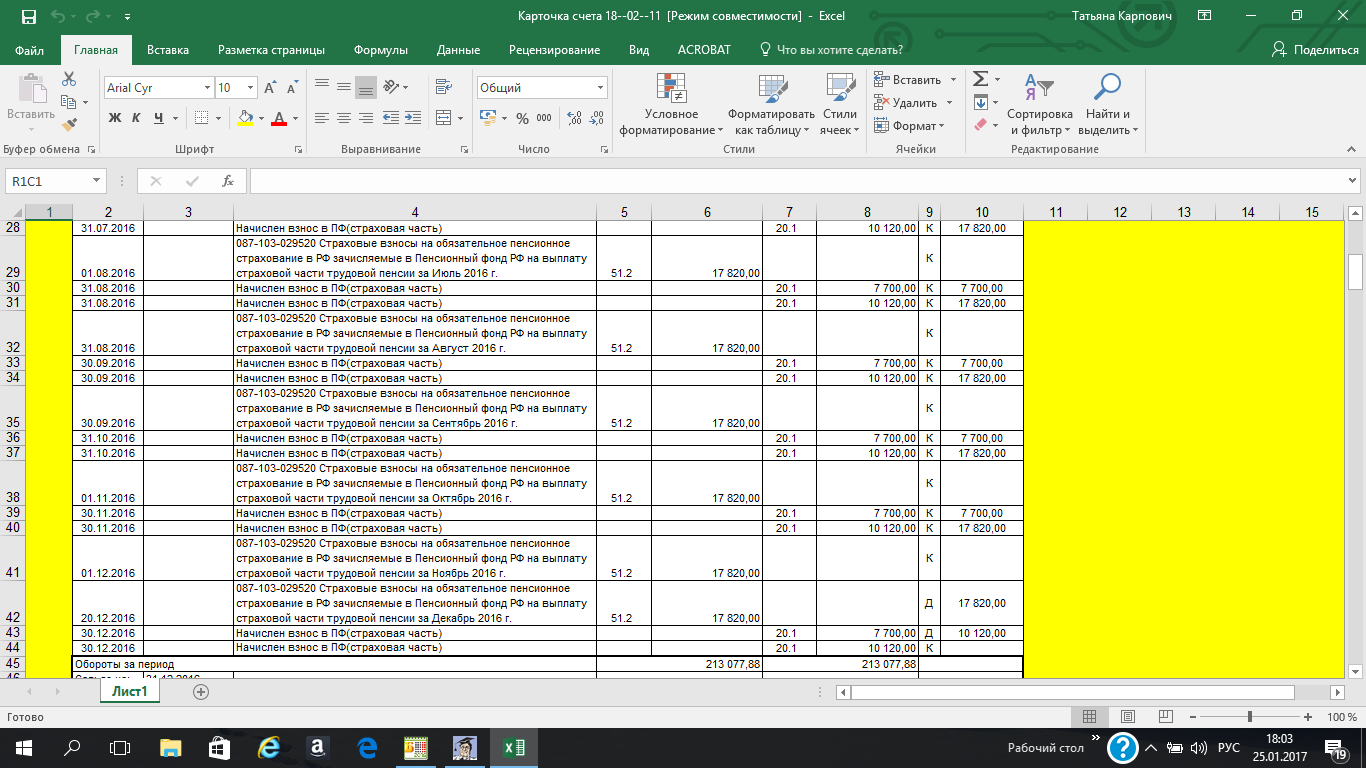Open Conditional Formatting menu
1366x768 pixels.
click(x=671, y=105)
